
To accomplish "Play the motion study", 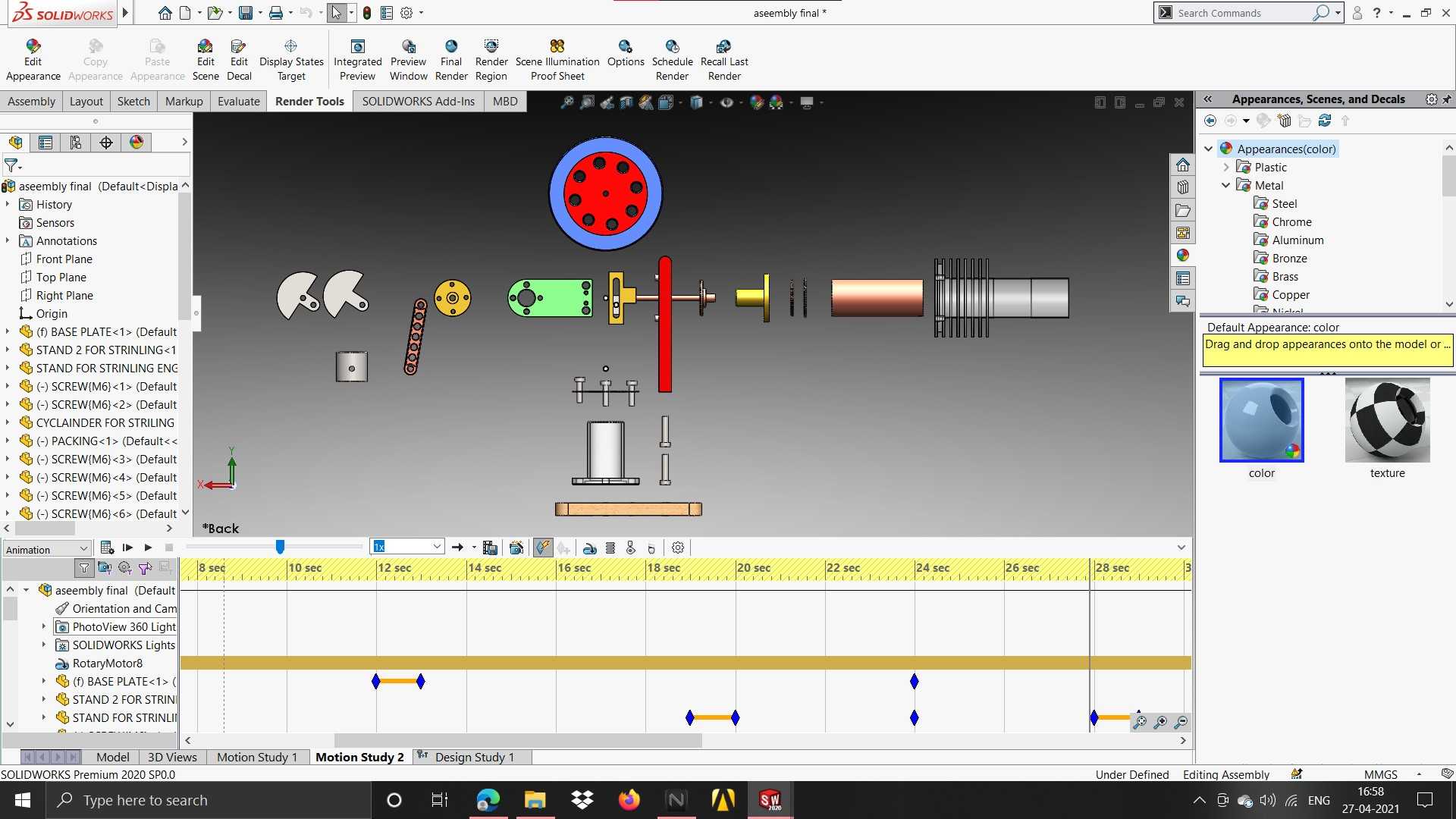I will 148,548.
